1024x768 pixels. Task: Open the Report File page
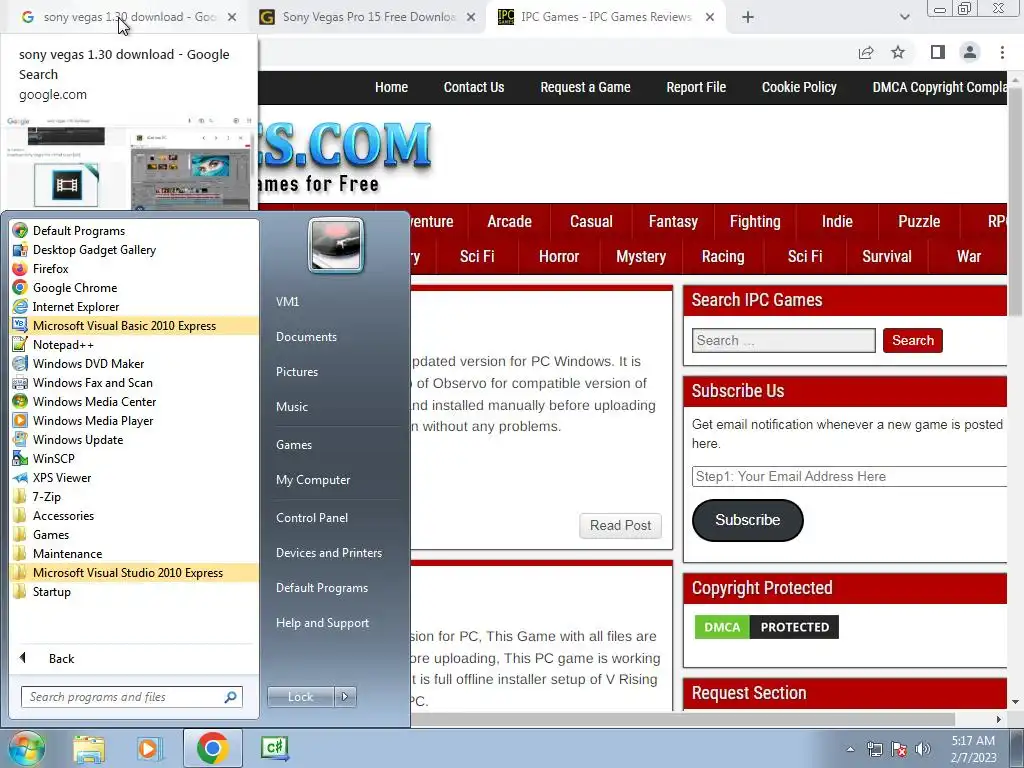(696, 87)
